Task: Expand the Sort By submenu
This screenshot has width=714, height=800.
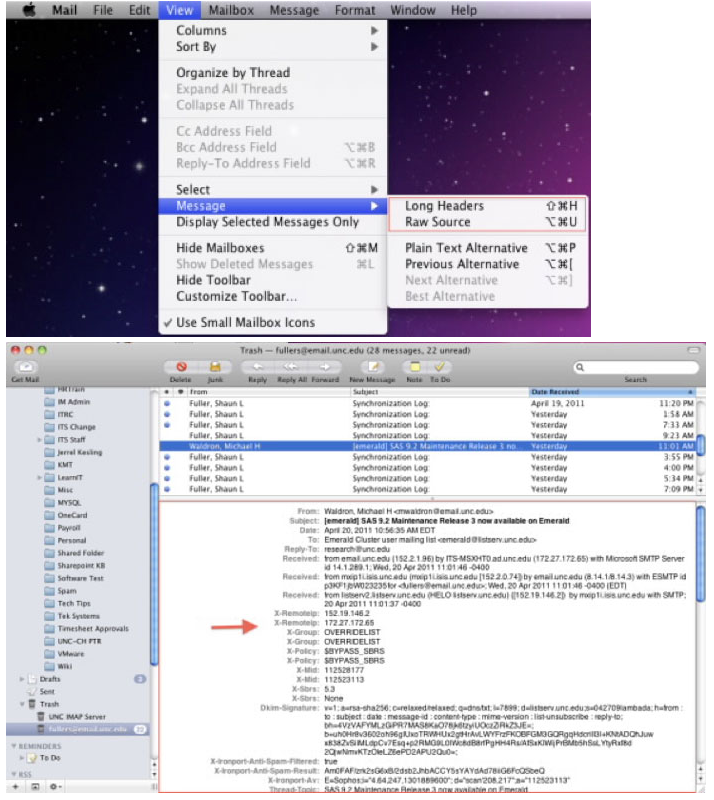Action: [273, 47]
